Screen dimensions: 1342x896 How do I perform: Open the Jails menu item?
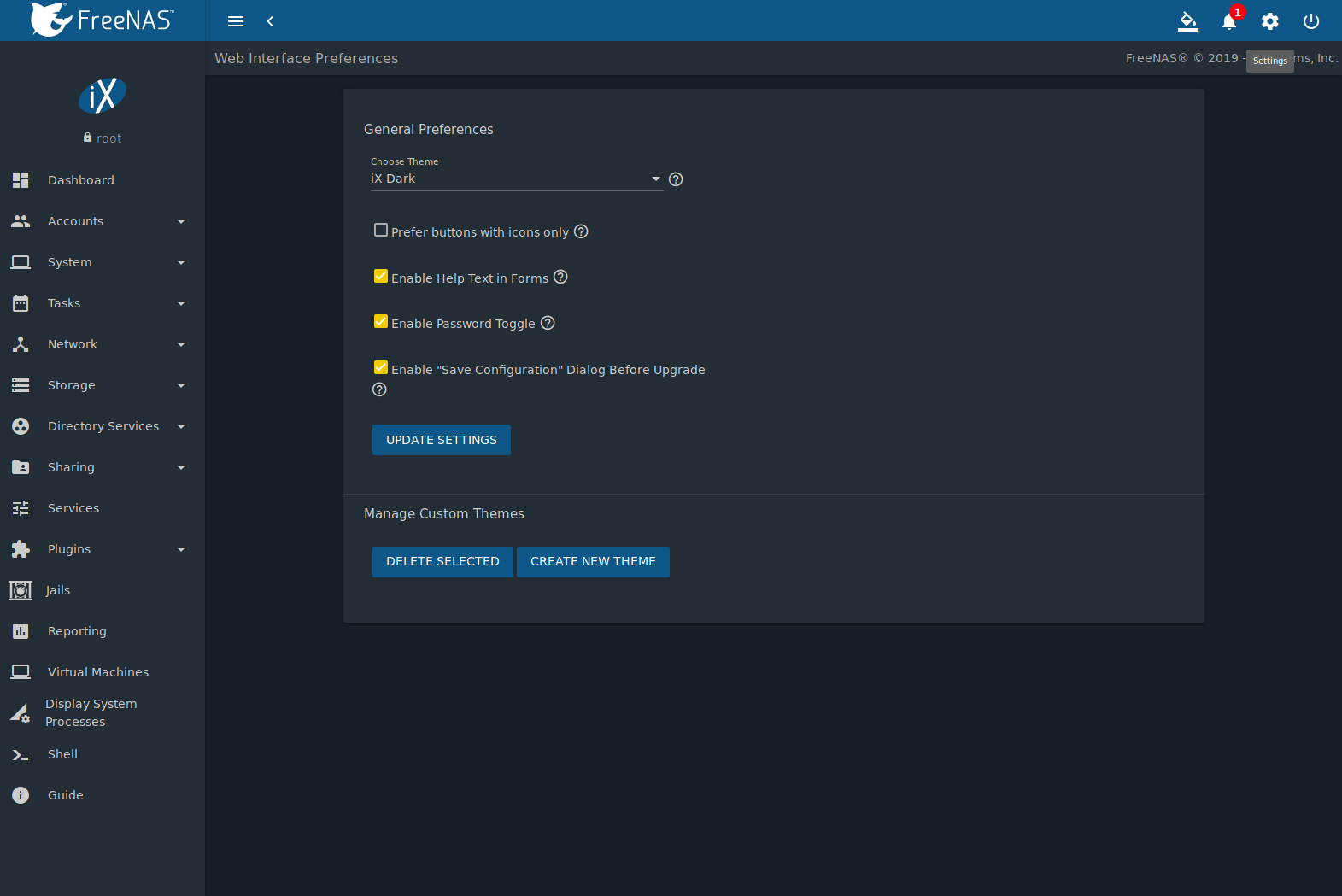[x=103, y=590]
